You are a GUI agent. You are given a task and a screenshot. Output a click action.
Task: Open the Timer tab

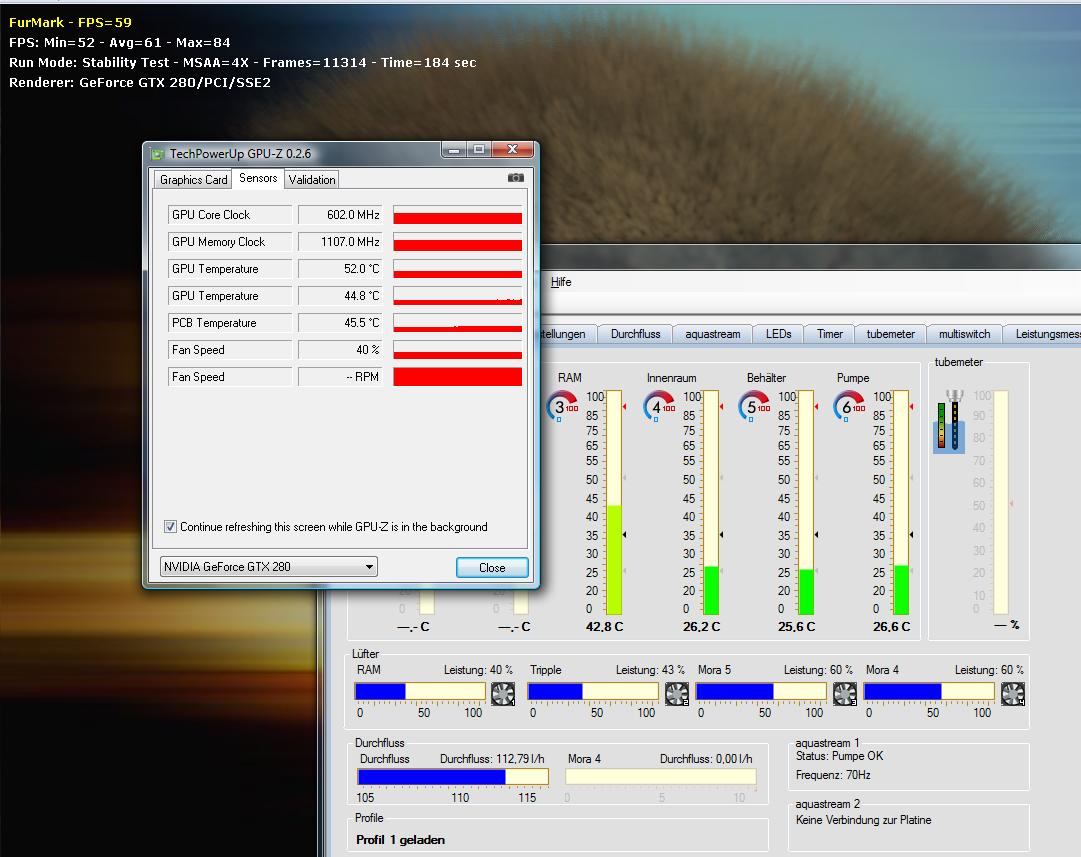829,334
